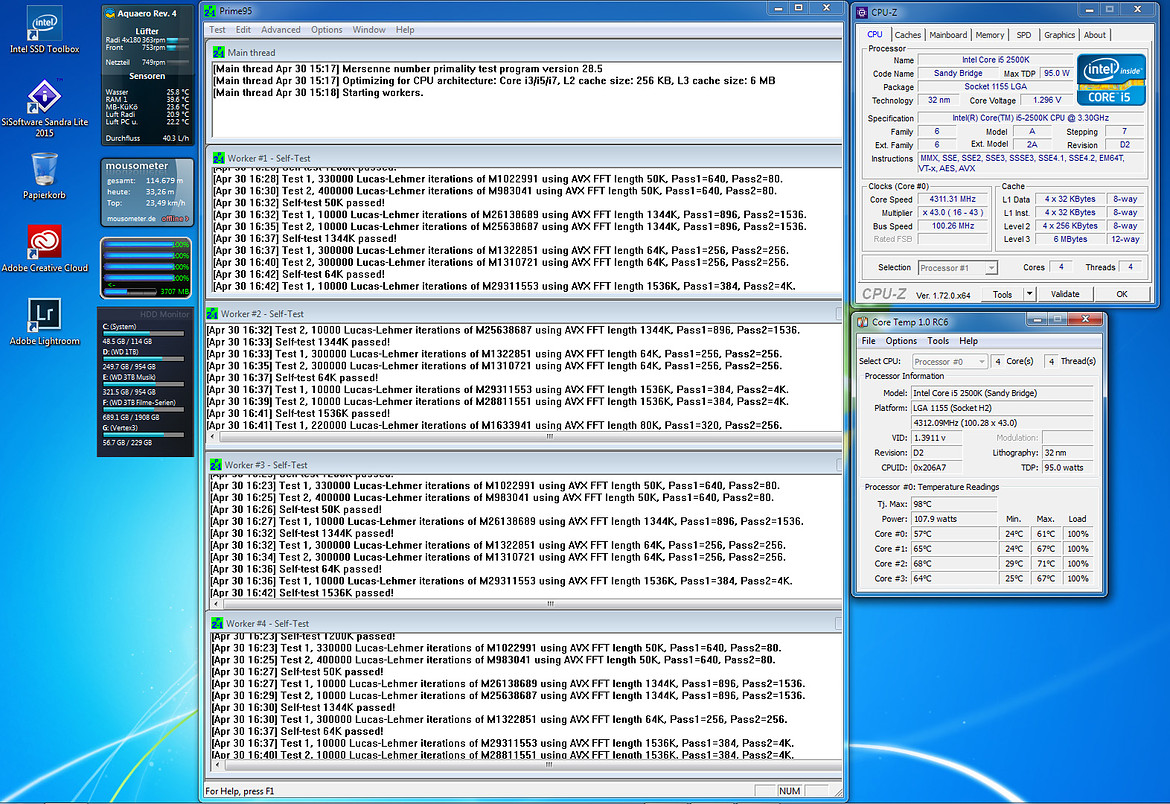The width and height of the screenshot is (1170, 804).
Task: Open the Intel SSD Toolbox desktop shortcut
Action: tap(44, 28)
